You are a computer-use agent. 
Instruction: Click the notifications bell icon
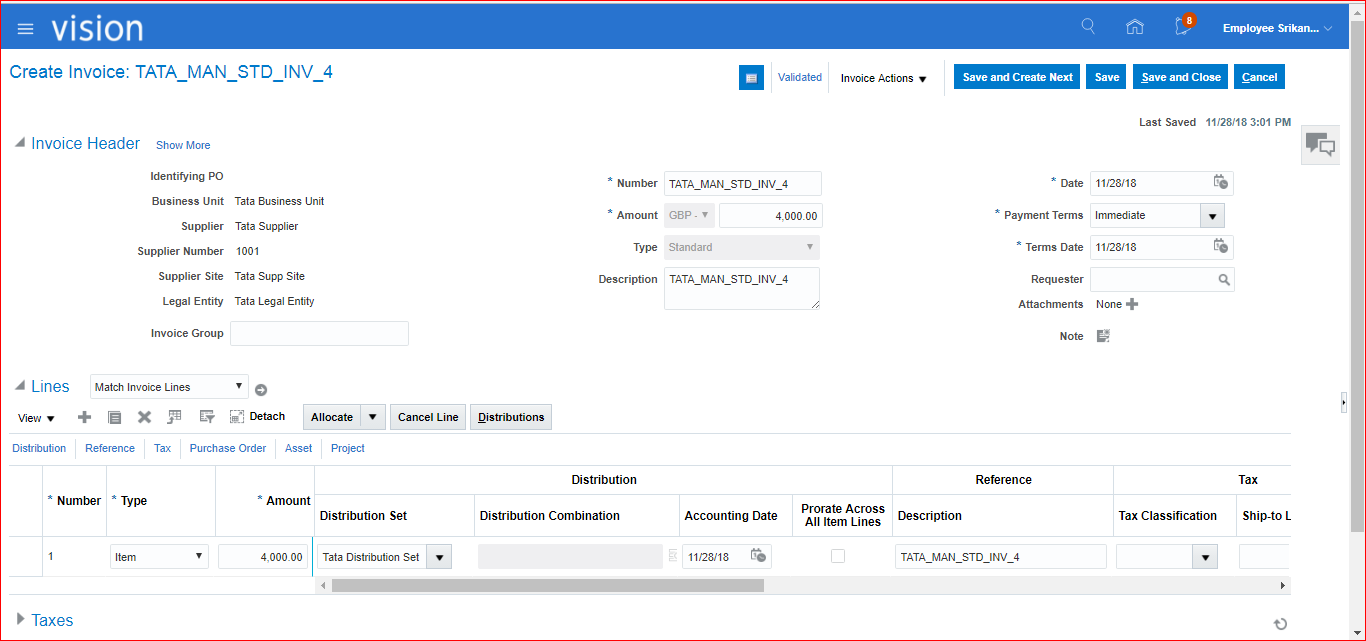(x=1183, y=27)
